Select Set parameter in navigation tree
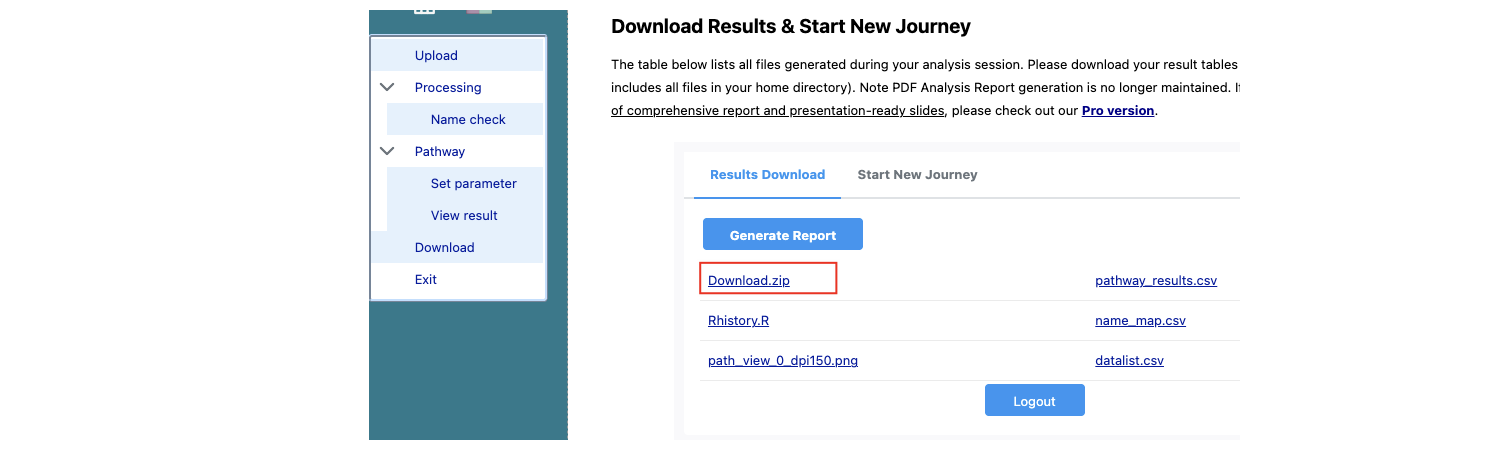 (x=473, y=183)
